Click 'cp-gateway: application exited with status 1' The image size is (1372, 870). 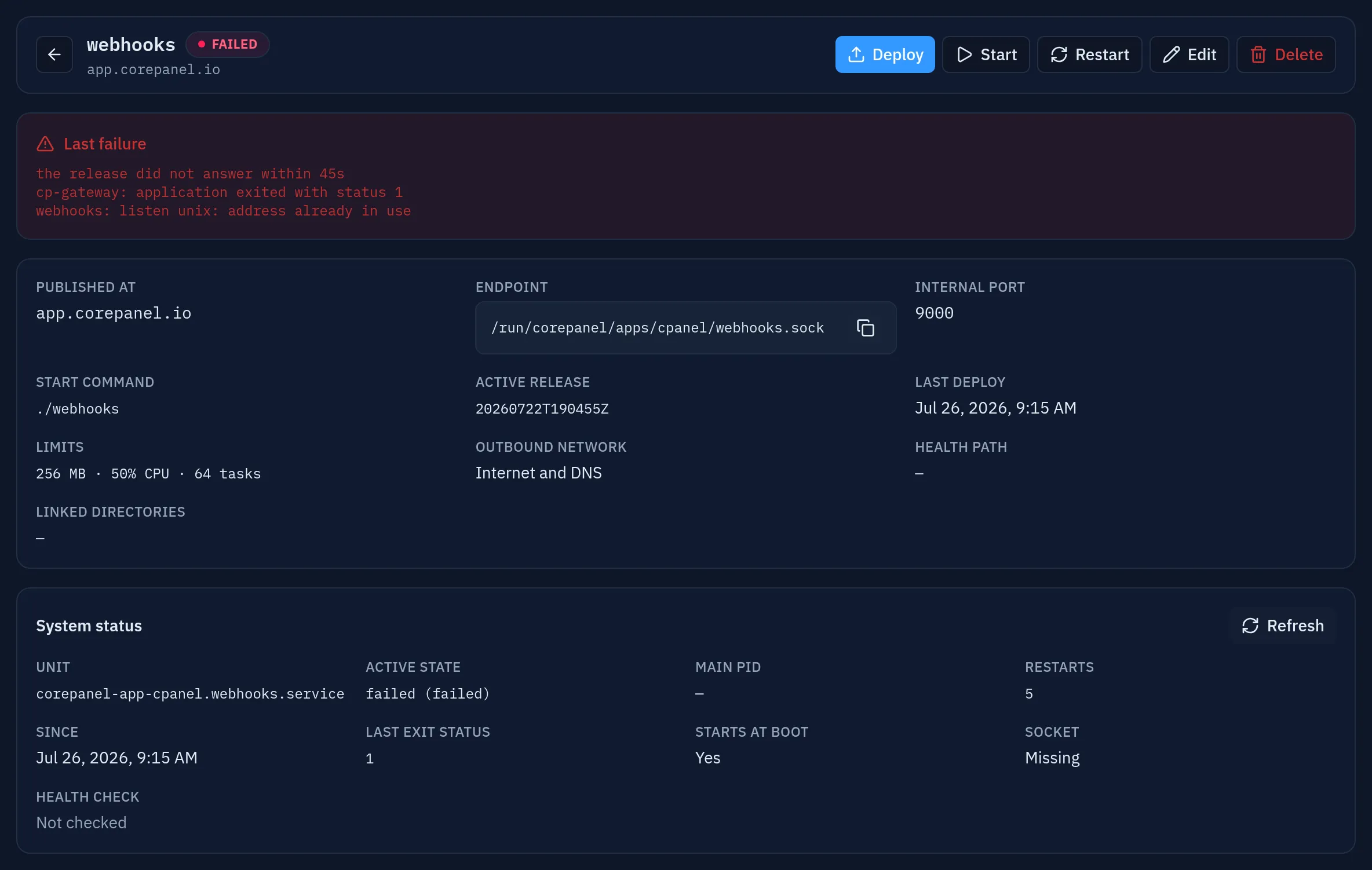[219, 192]
